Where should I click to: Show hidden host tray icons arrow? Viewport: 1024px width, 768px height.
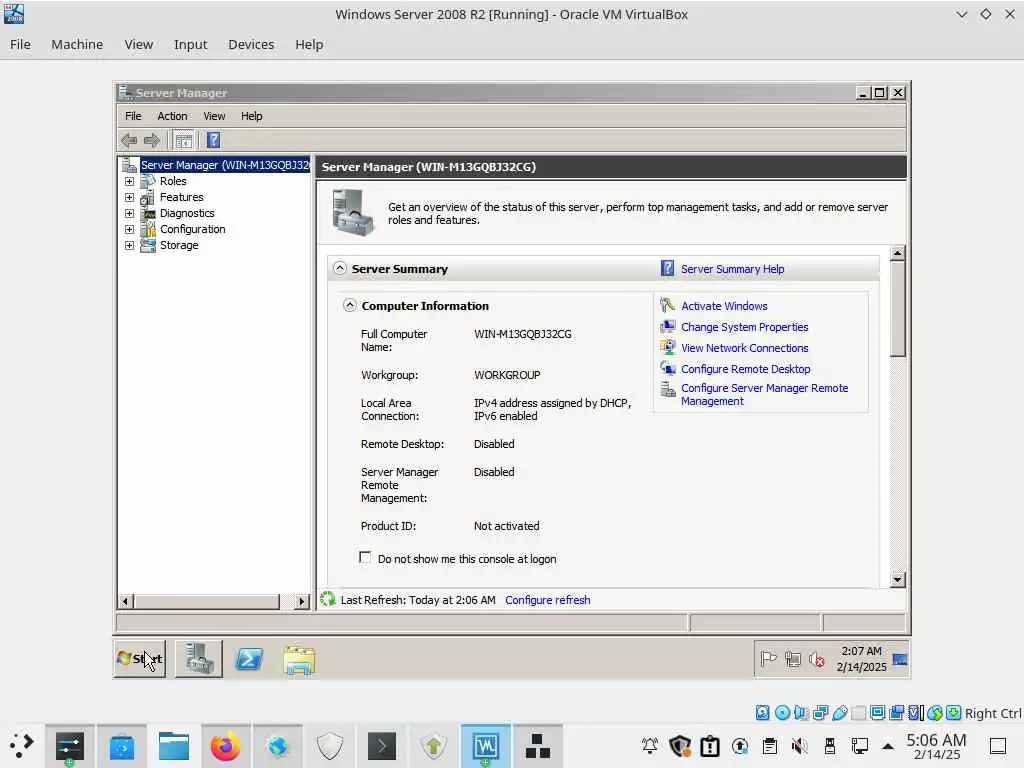(x=888, y=746)
